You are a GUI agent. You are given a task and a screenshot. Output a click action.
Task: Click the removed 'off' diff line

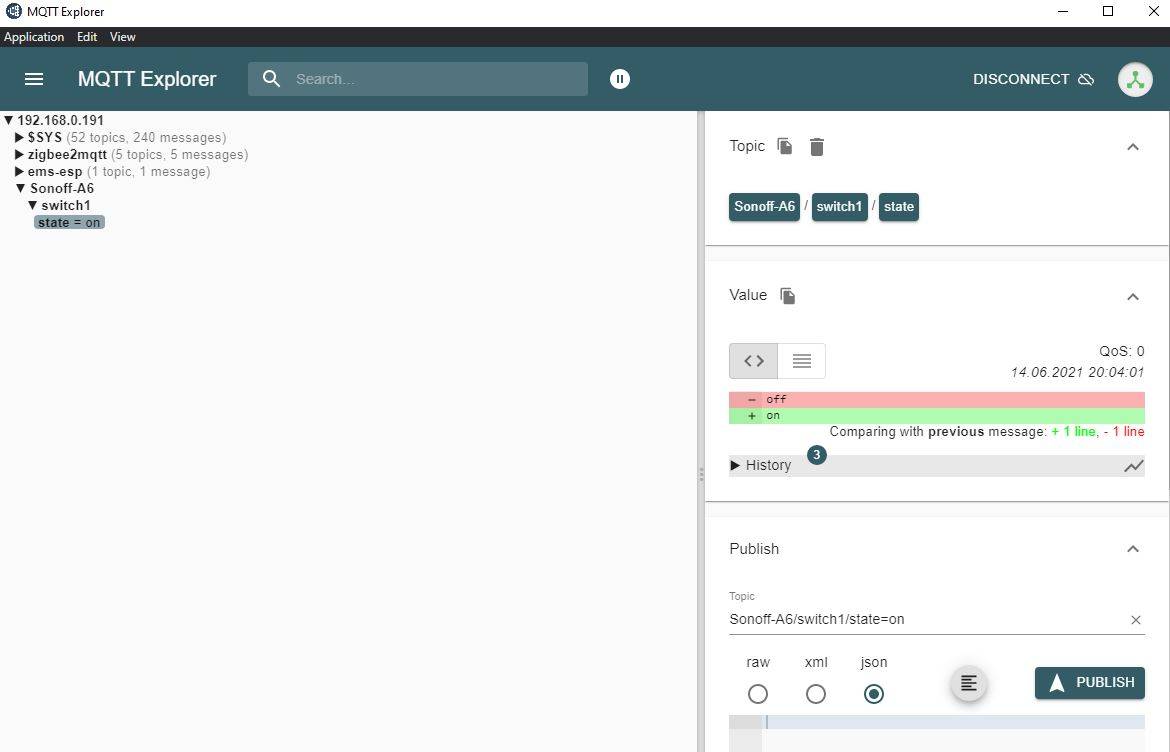[936, 399]
